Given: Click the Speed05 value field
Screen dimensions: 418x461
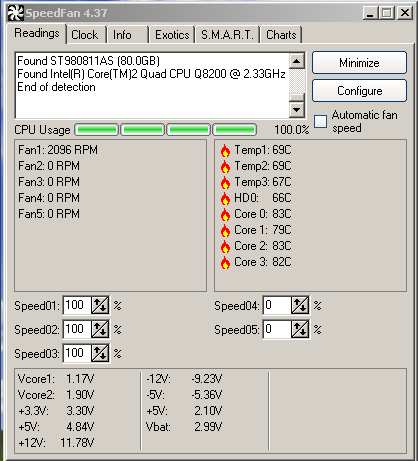Looking at the screenshot, I should pyautogui.click(x=277, y=329).
